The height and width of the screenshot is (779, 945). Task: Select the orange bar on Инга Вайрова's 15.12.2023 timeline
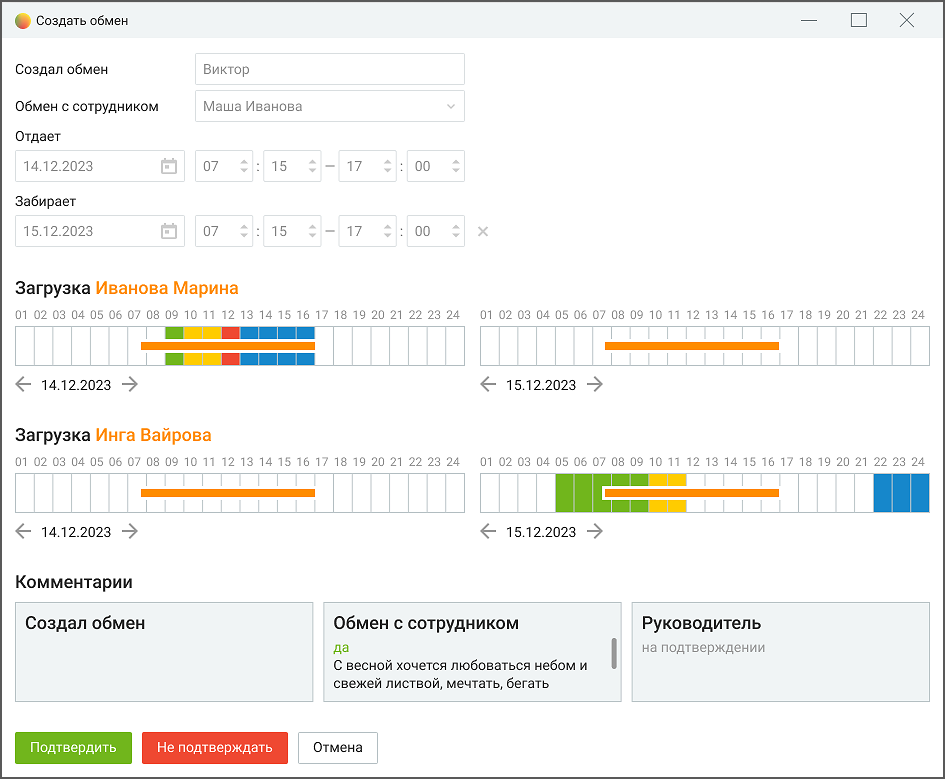[x=692, y=493]
